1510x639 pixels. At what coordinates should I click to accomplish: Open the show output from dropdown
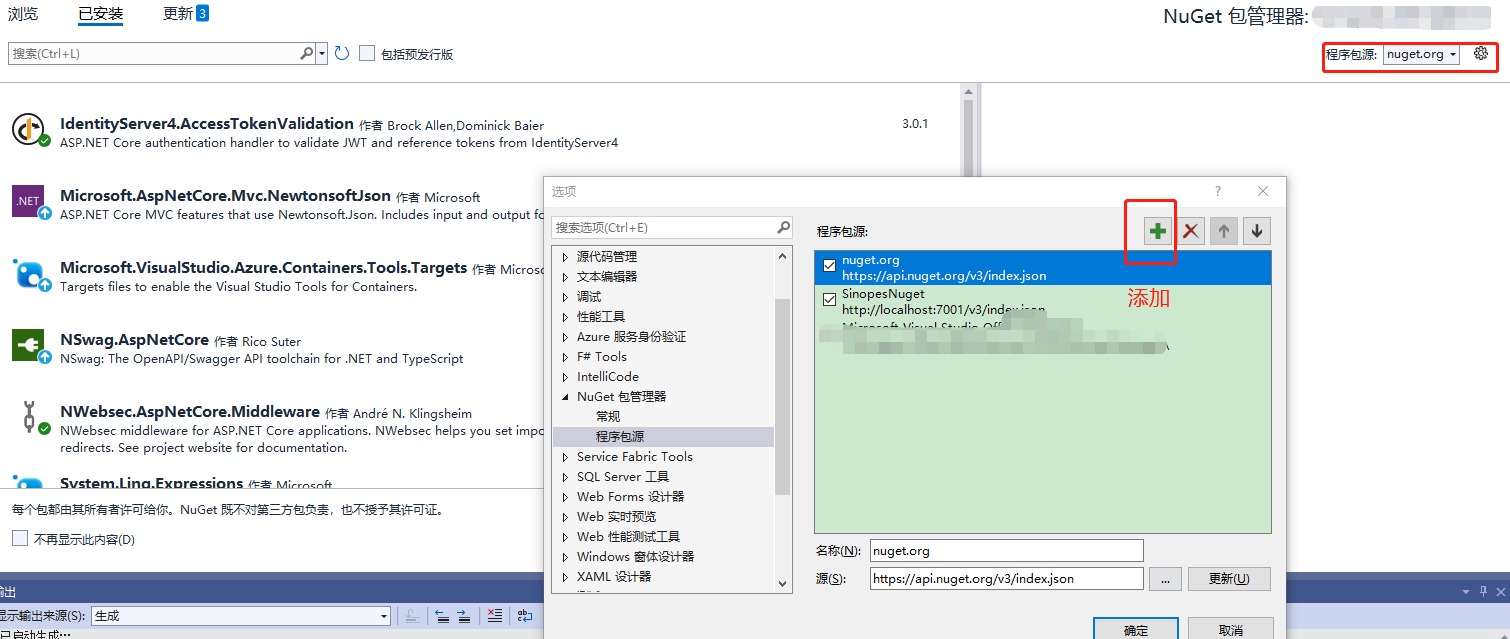(240, 616)
